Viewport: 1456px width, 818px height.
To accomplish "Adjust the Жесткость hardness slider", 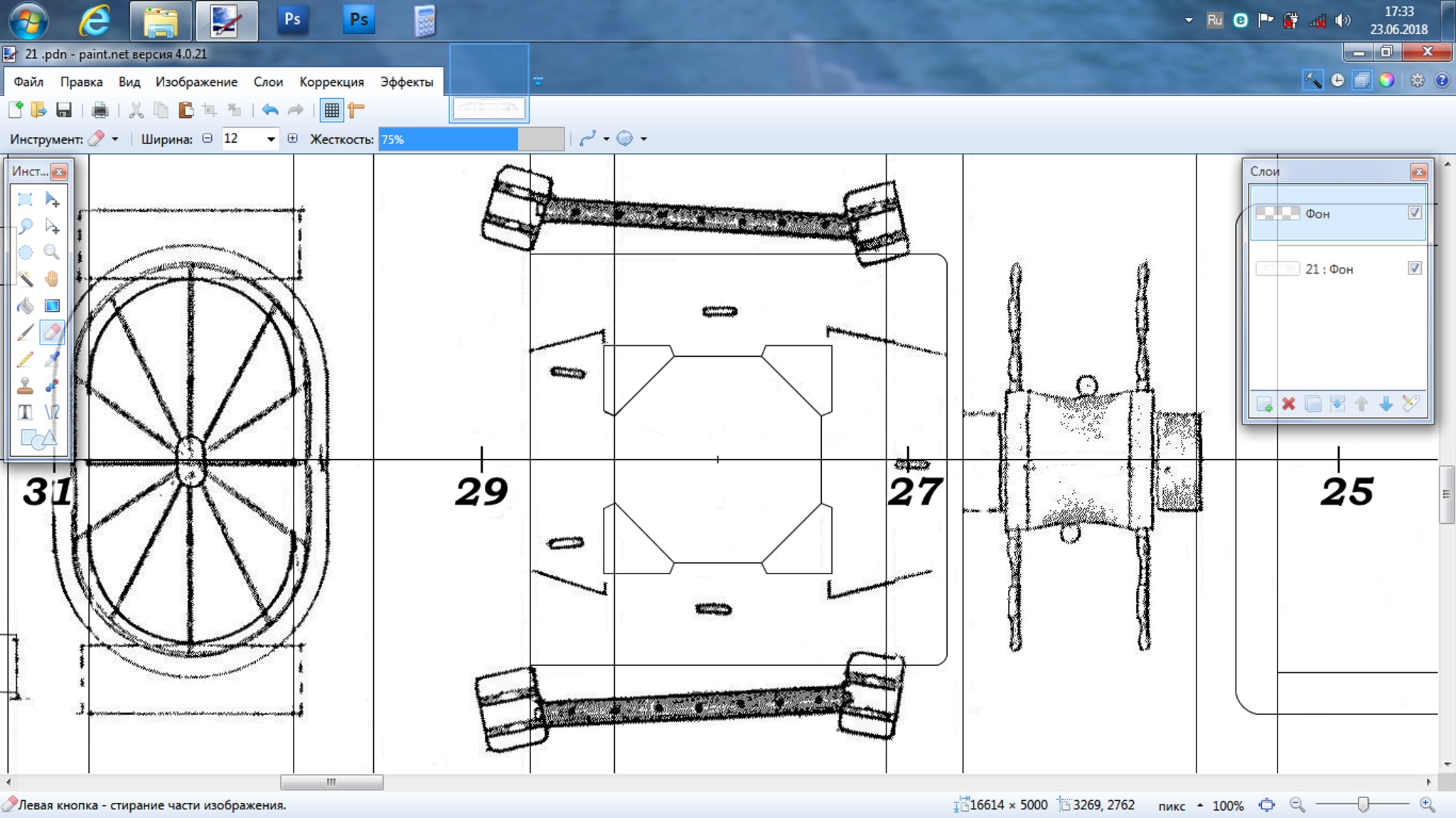I will 471,139.
